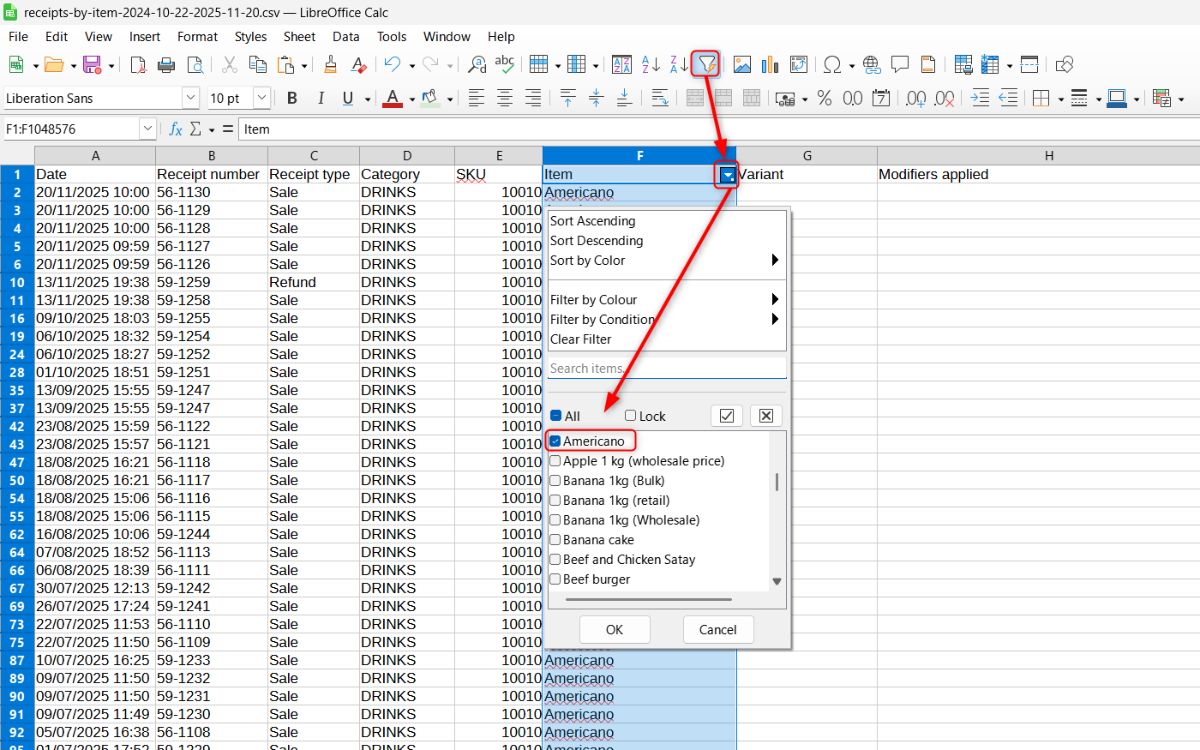Expand the font name dropdown
This screenshot has height=750, width=1200.
coord(190,98)
